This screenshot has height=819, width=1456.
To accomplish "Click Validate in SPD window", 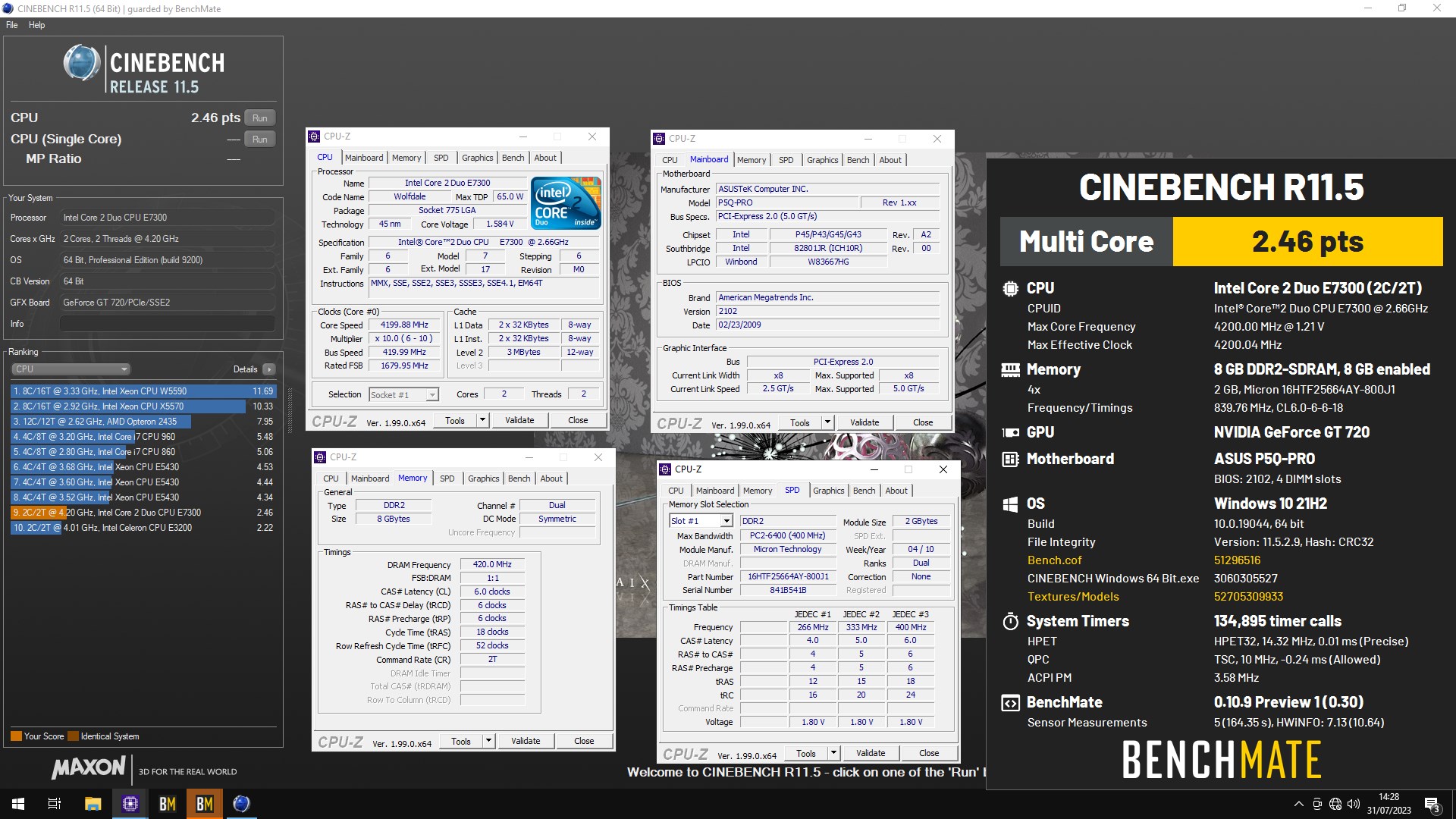I will click(871, 753).
